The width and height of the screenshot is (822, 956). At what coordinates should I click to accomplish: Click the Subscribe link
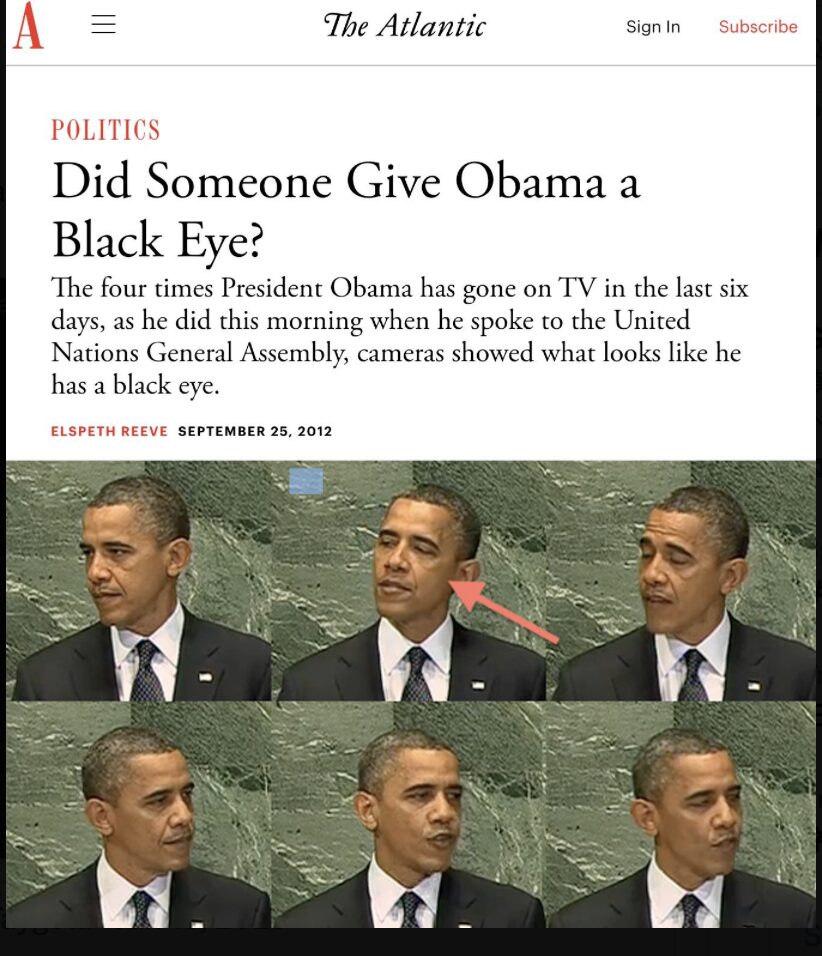point(758,27)
